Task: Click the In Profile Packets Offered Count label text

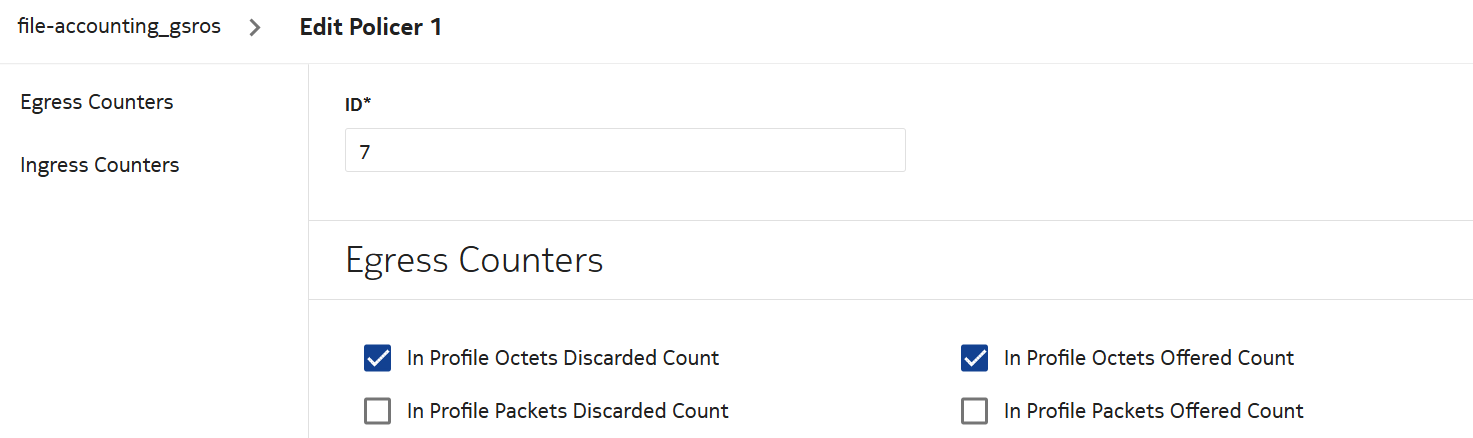Action: [1154, 411]
